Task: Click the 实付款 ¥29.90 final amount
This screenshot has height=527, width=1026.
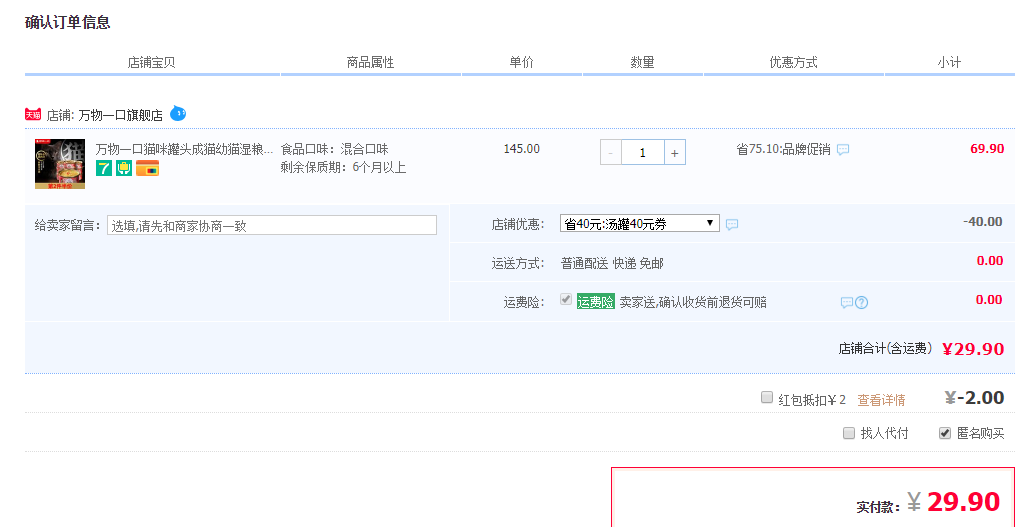Action: click(928, 502)
